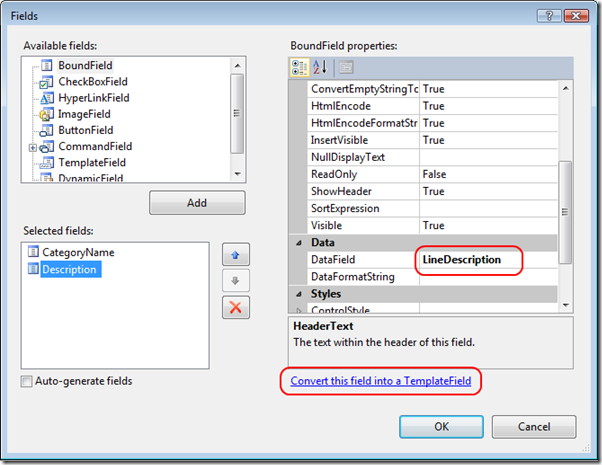Select the CheckBoxField icon in available fields
The width and height of the screenshot is (602, 465).
46,82
